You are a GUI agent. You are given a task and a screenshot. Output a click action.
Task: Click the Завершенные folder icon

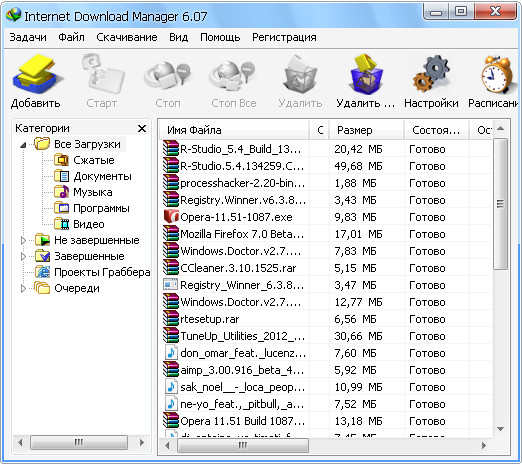[42, 256]
